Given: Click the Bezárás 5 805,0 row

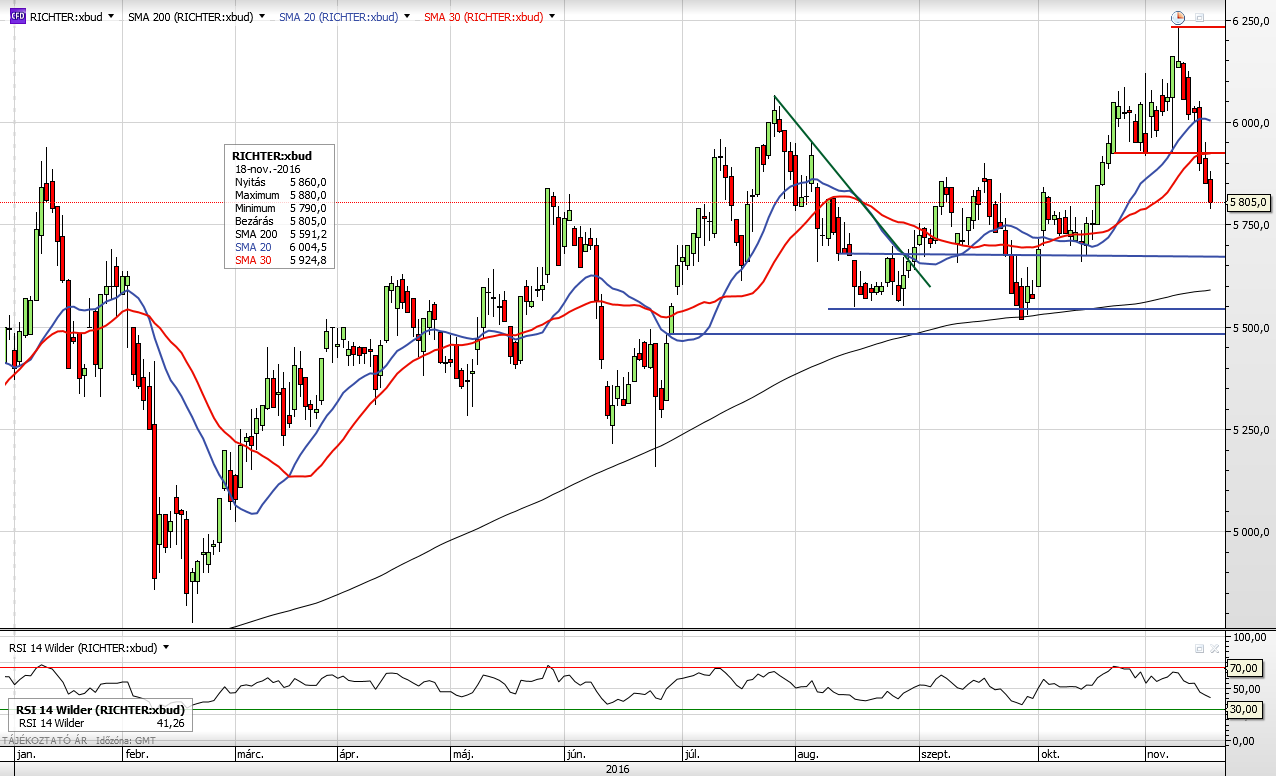Looking at the screenshot, I should pyautogui.click(x=280, y=221).
